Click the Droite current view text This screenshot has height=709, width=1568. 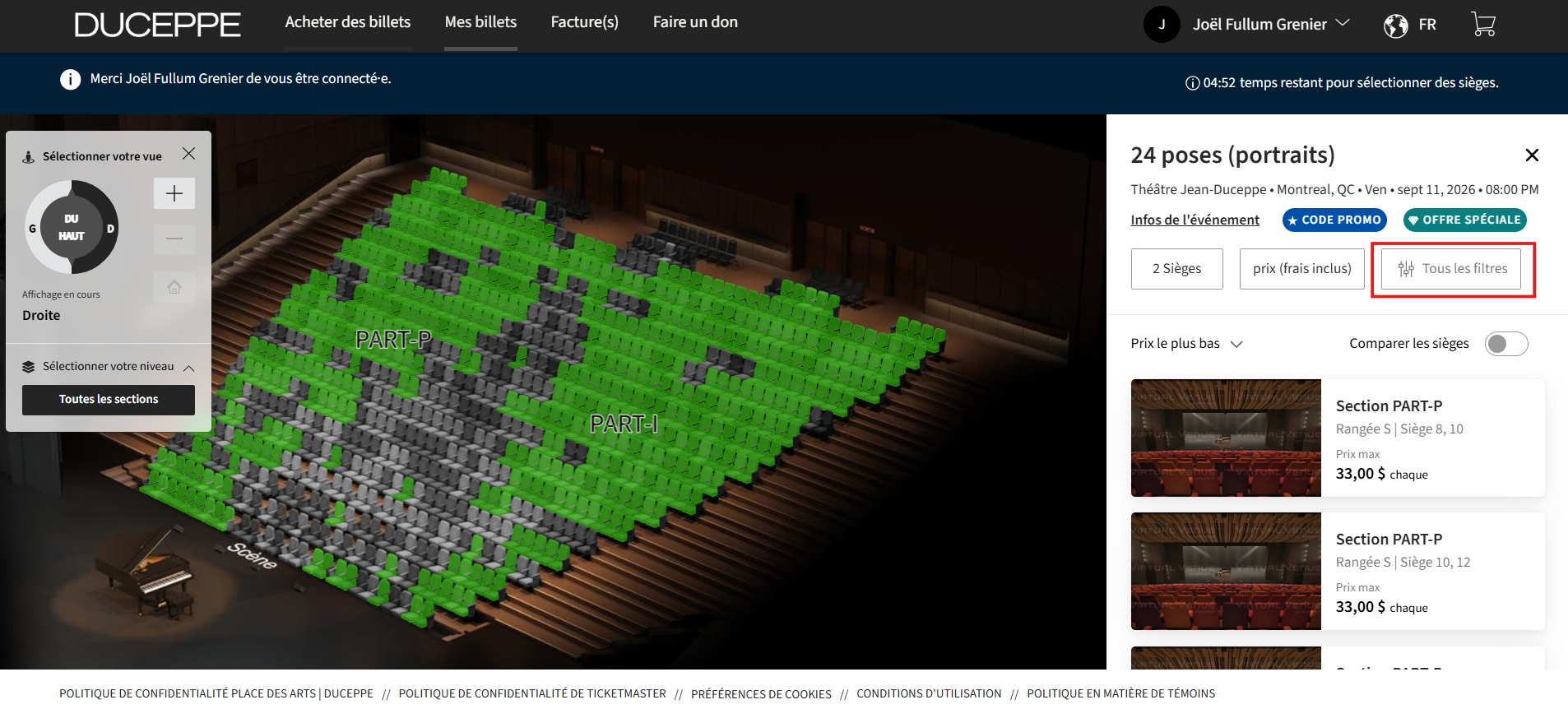(x=41, y=316)
